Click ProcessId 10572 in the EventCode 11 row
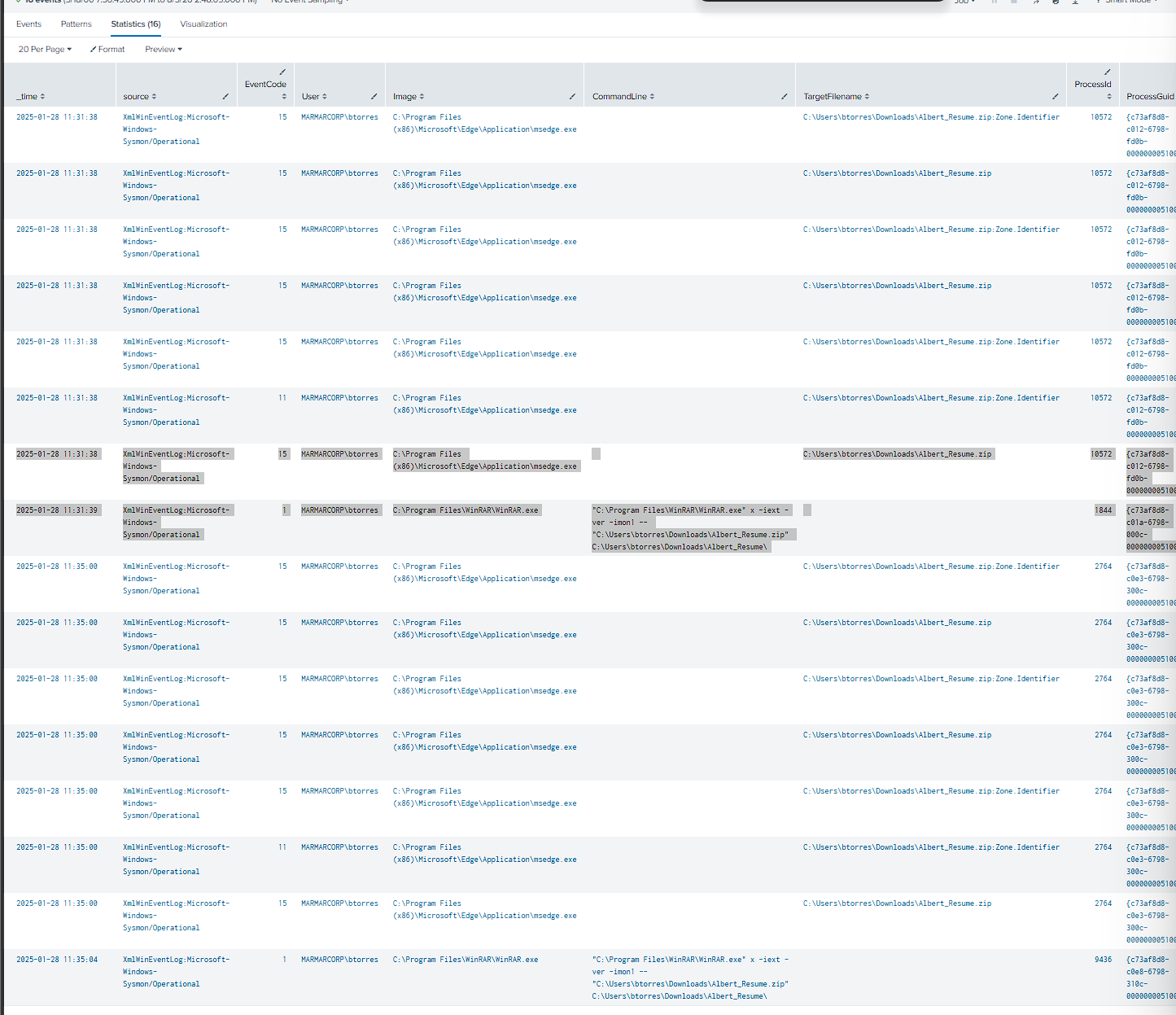 (x=1101, y=398)
